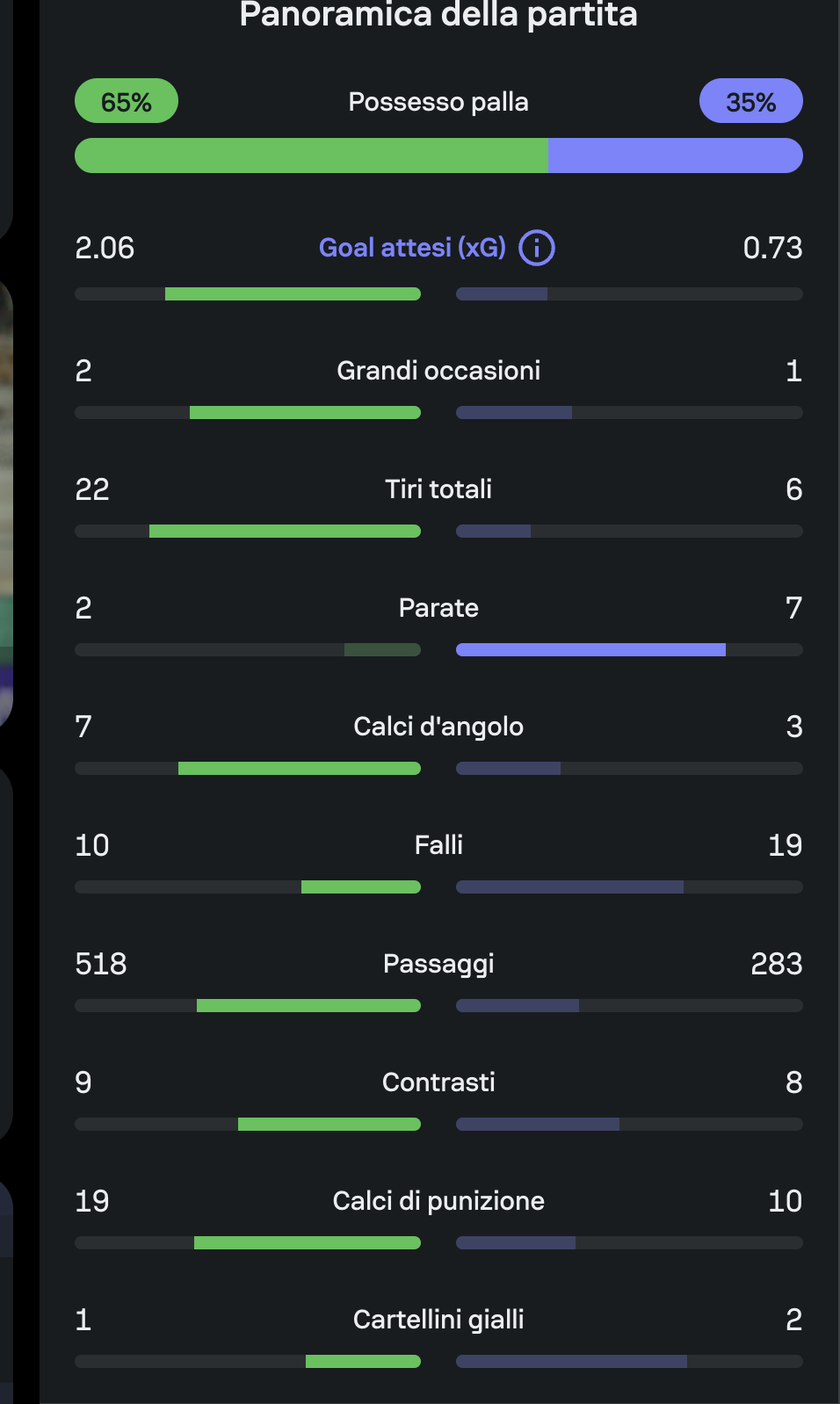Click the highlighted purple Parate bar
This screenshot has height=1404, width=840.
coord(590,650)
